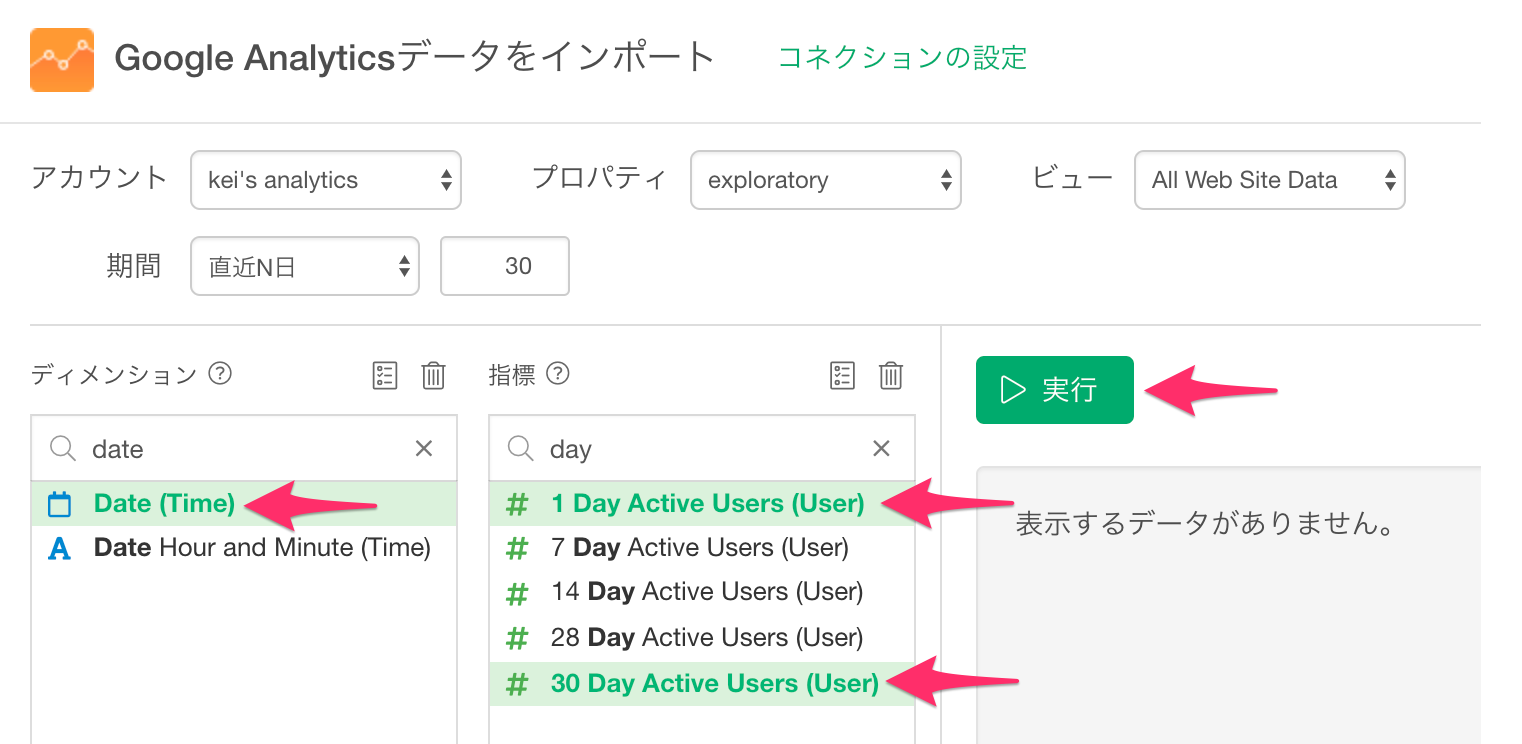Image resolution: width=1522 pixels, height=744 pixels.
Task: Click the help icon next to 指標
Action: click(x=558, y=374)
